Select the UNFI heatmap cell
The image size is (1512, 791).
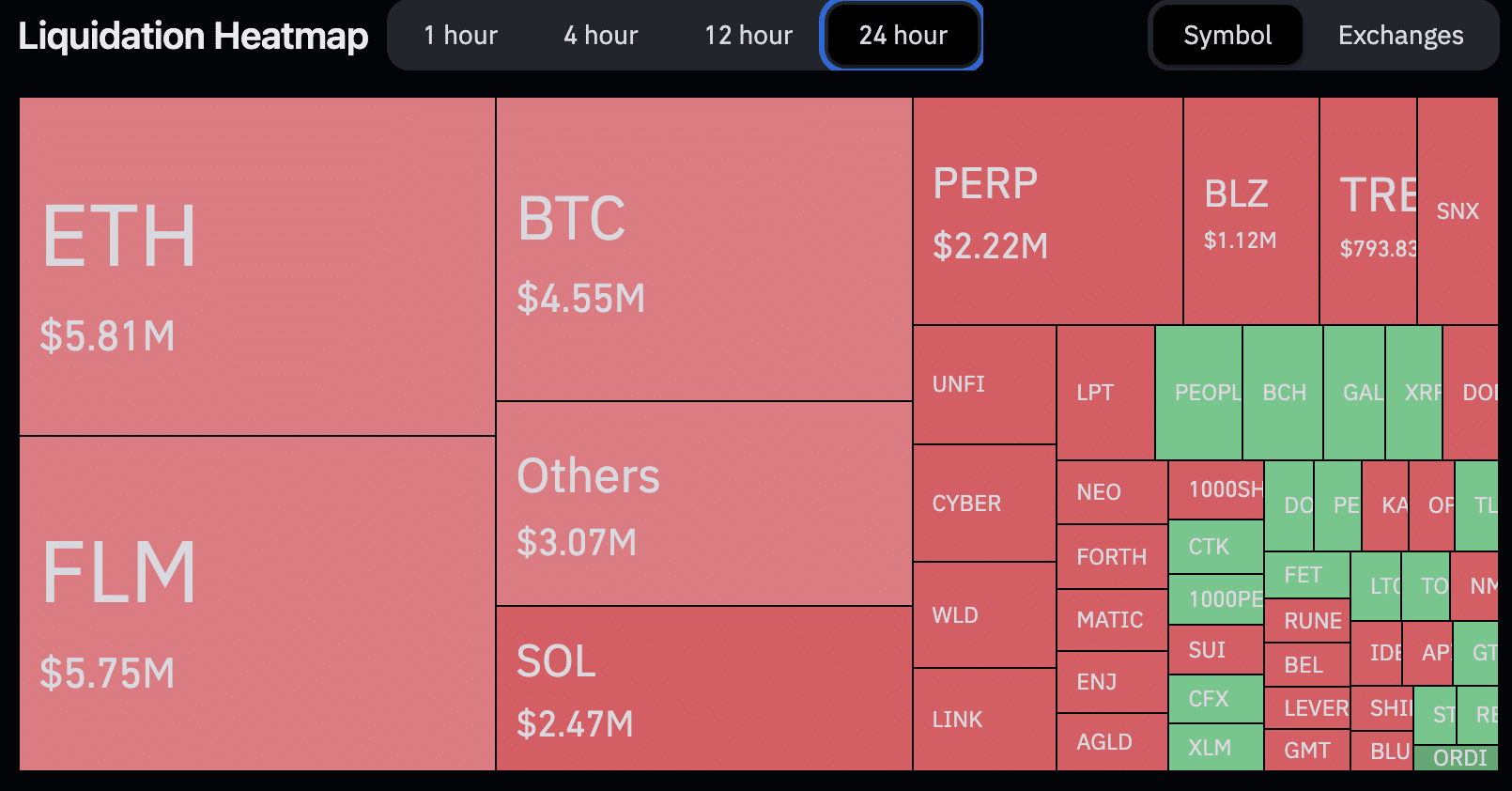(x=984, y=384)
